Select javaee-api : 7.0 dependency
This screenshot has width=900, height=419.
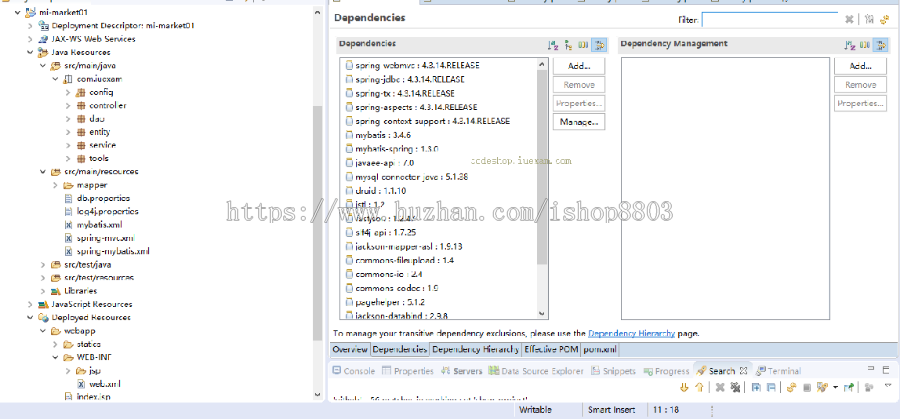point(380,162)
